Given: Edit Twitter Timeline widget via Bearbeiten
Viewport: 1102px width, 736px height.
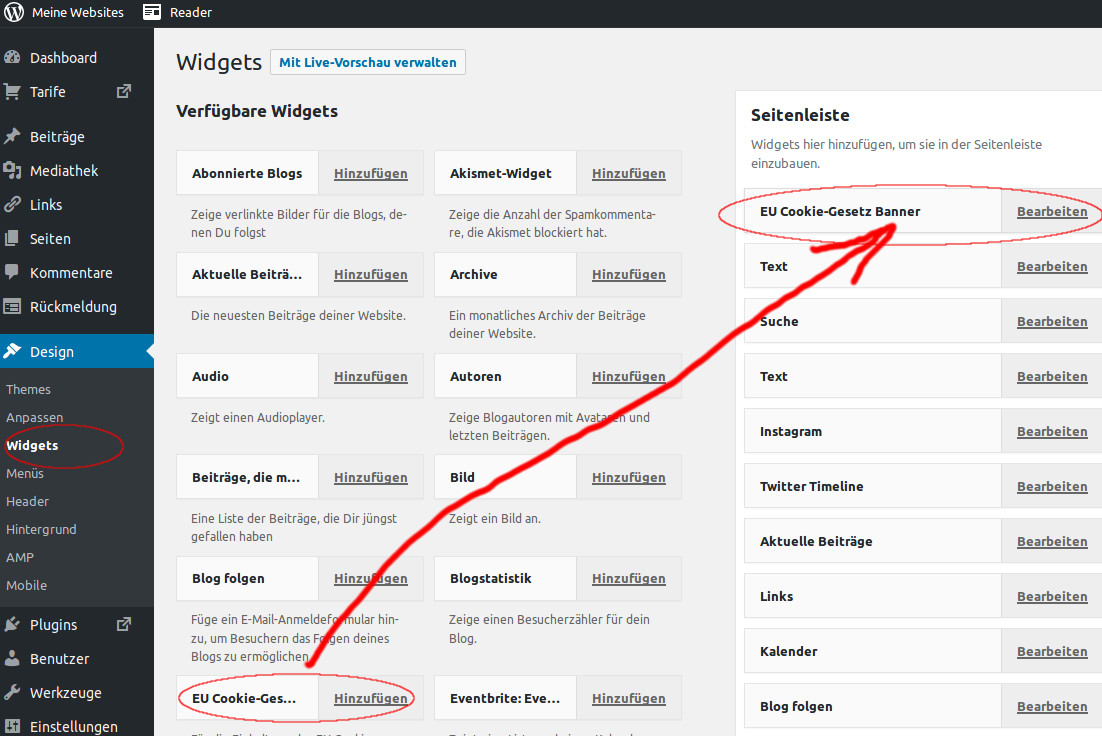Looking at the screenshot, I should click(x=1052, y=486).
